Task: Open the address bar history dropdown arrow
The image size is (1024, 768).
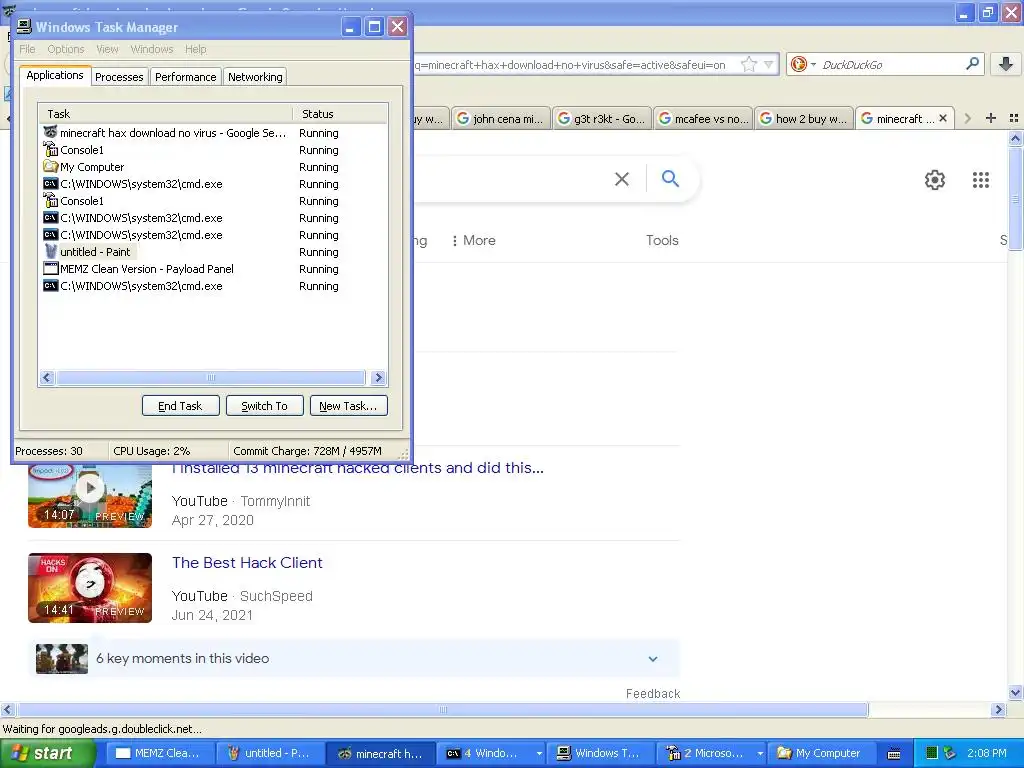Action: pos(769,64)
